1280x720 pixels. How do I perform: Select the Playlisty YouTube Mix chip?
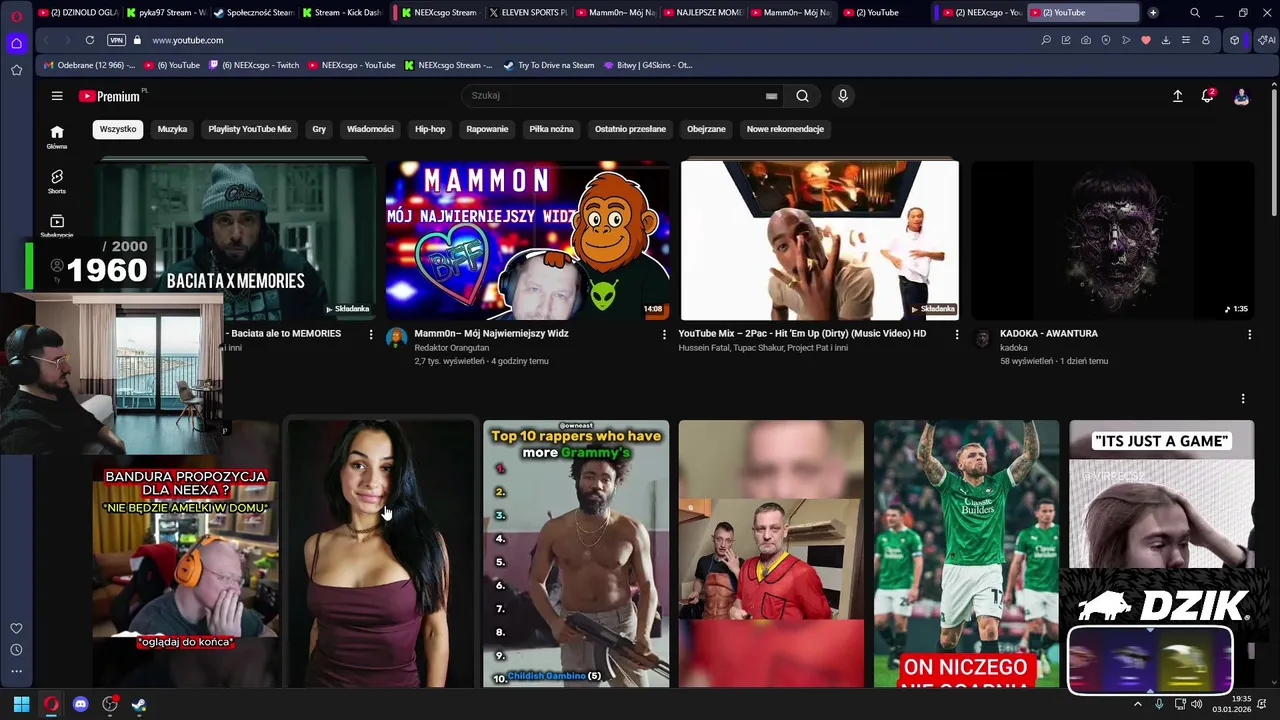coord(250,129)
